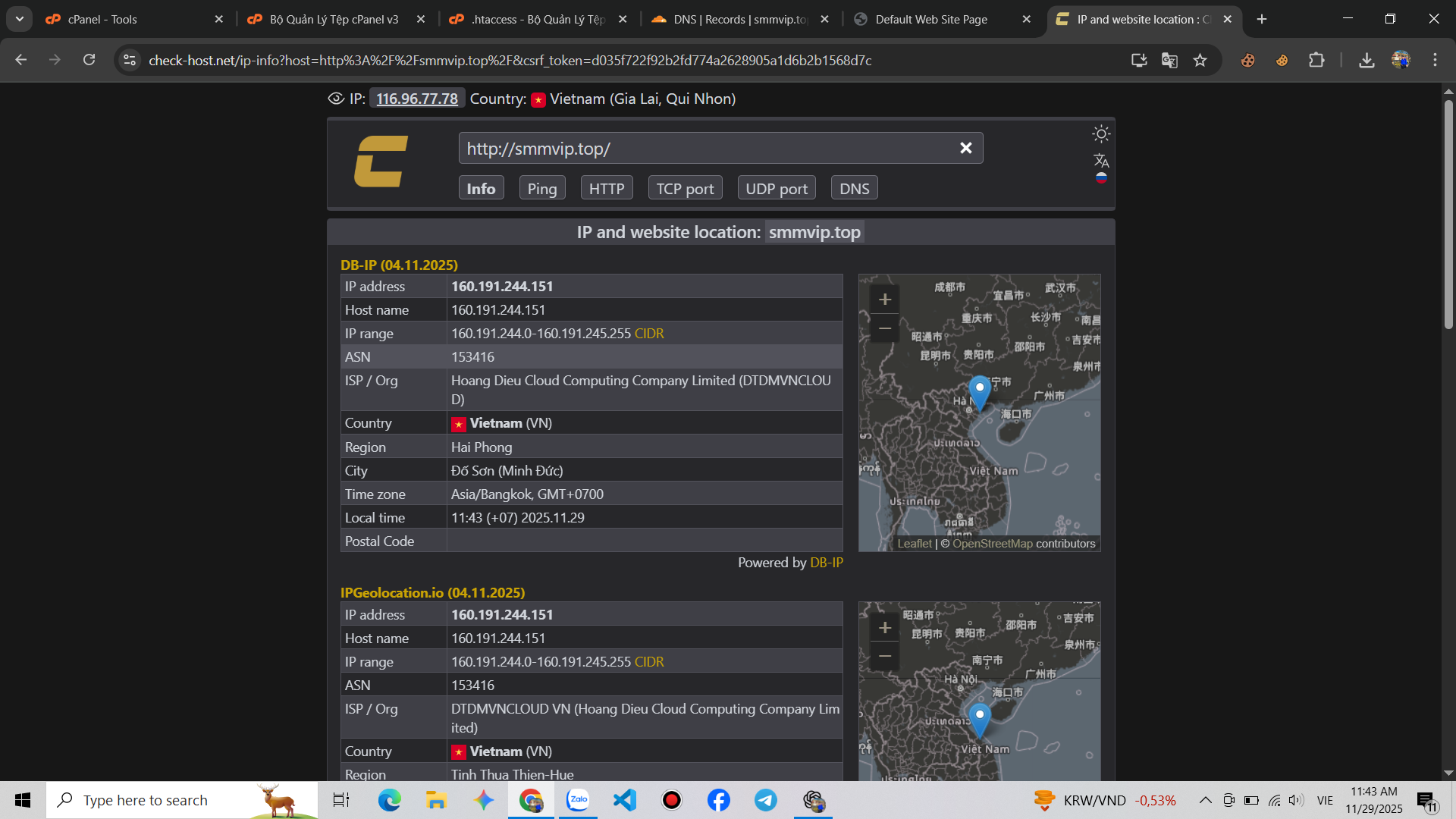Switch to the cPanel - Tools tab

(102, 19)
